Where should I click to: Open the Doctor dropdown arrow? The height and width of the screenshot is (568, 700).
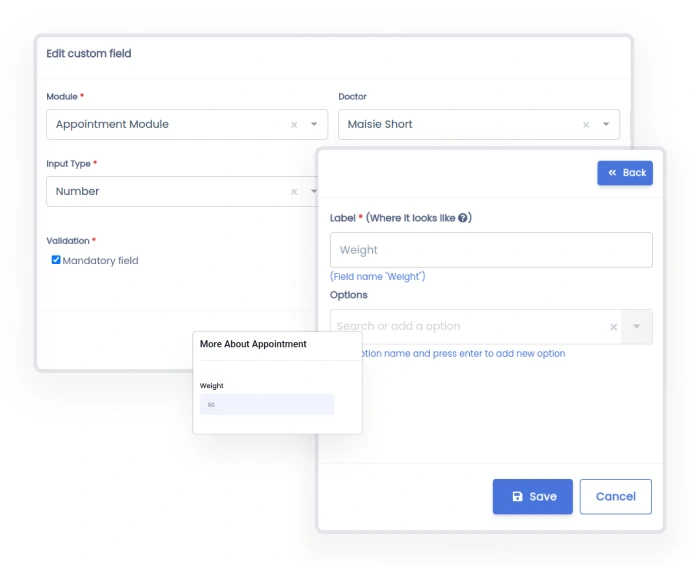pos(606,125)
